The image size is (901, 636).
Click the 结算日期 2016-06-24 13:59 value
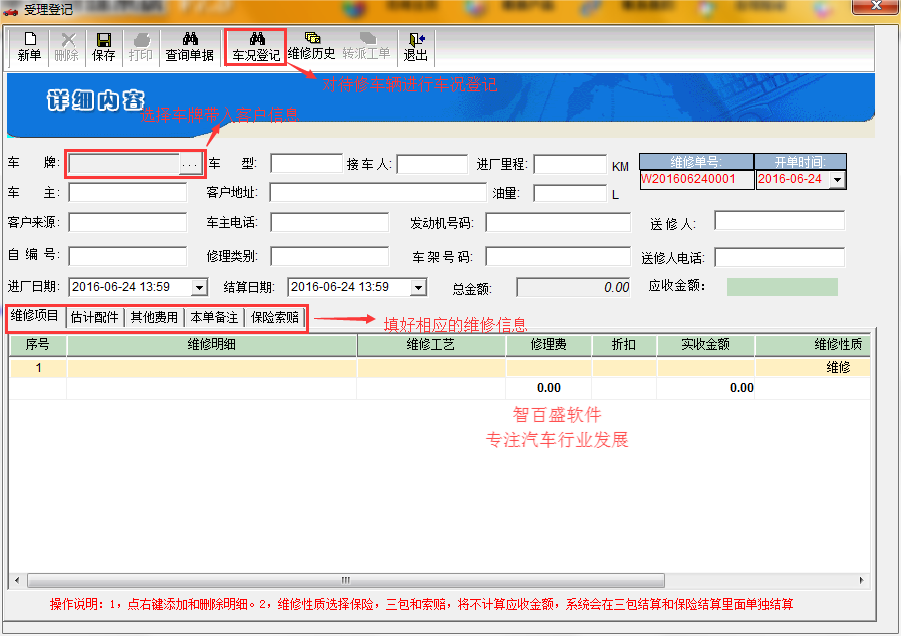pyautogui.click(x=340, y=287)
